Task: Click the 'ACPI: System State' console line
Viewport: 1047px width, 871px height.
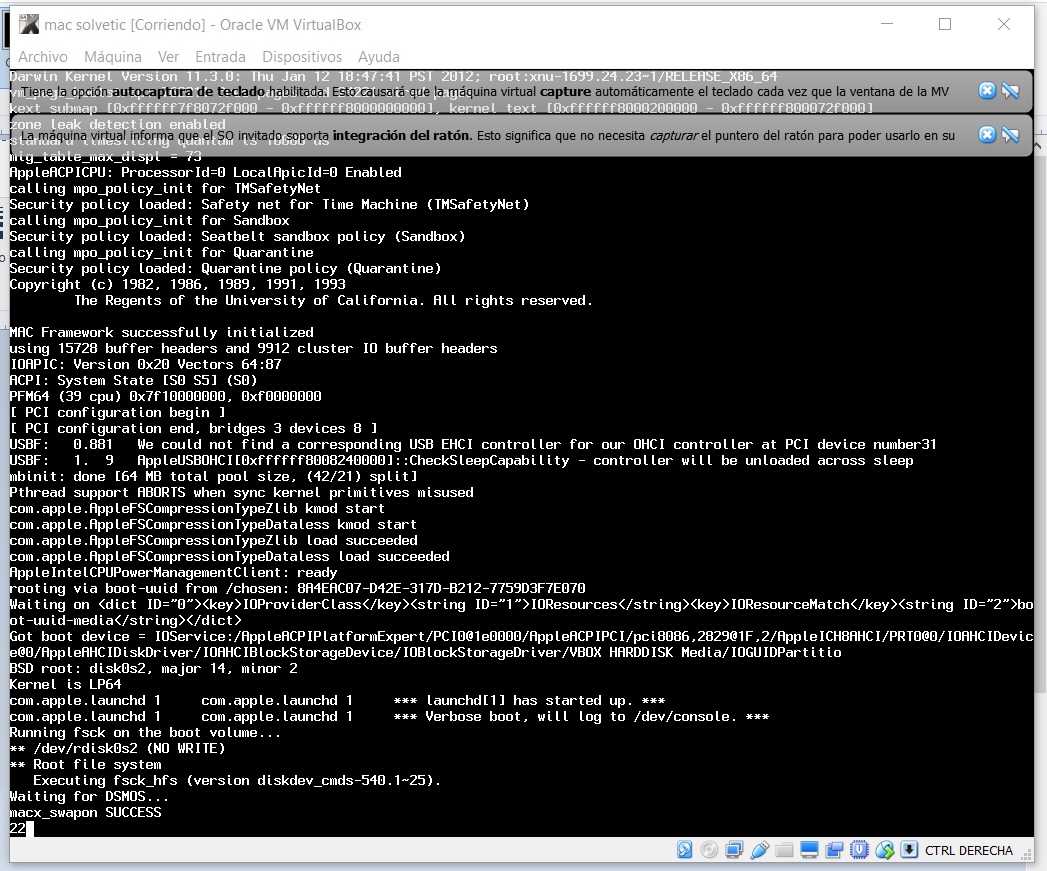Action: (134, 380)
